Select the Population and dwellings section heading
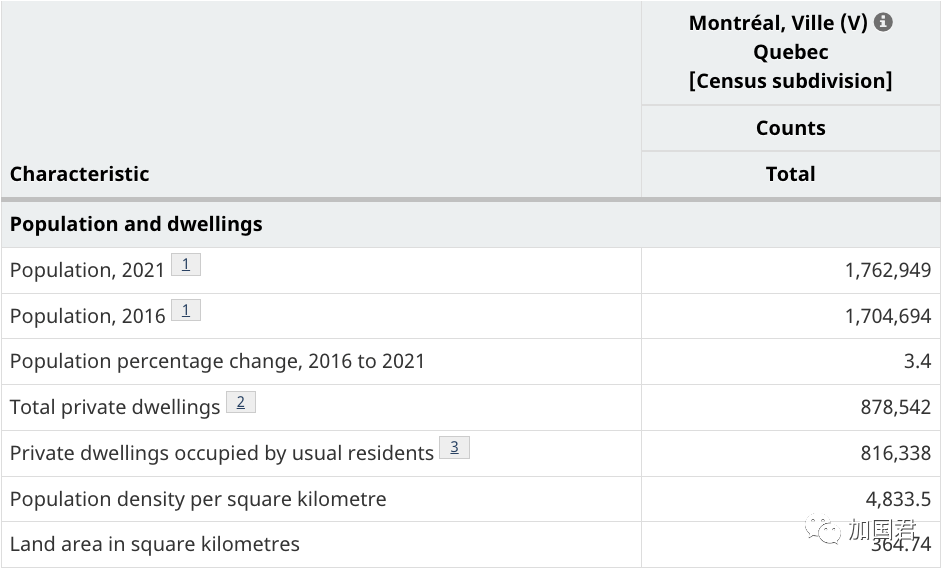Viewport: 947px width, 571px height. point(136,224)
